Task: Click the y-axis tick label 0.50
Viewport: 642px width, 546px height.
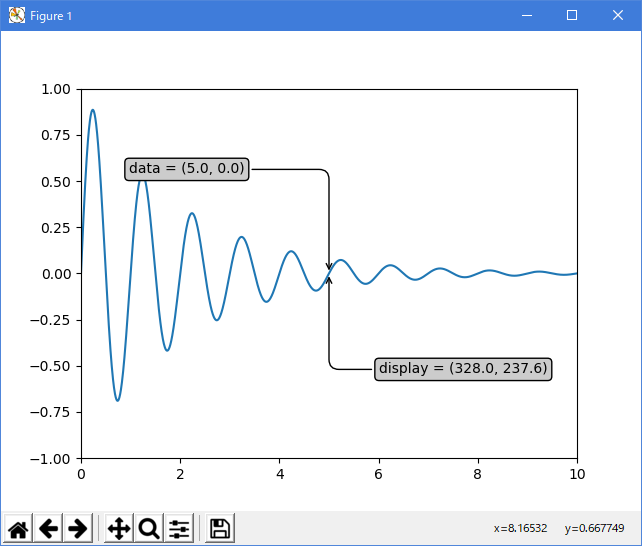Action: 53,182
